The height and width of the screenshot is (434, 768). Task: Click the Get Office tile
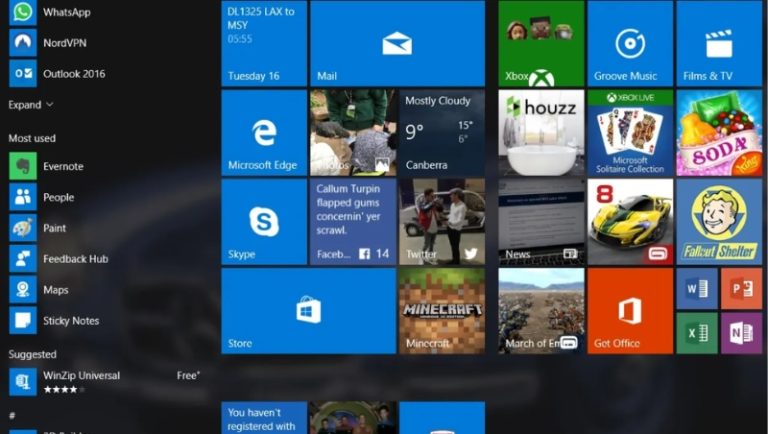click(630, 311)
